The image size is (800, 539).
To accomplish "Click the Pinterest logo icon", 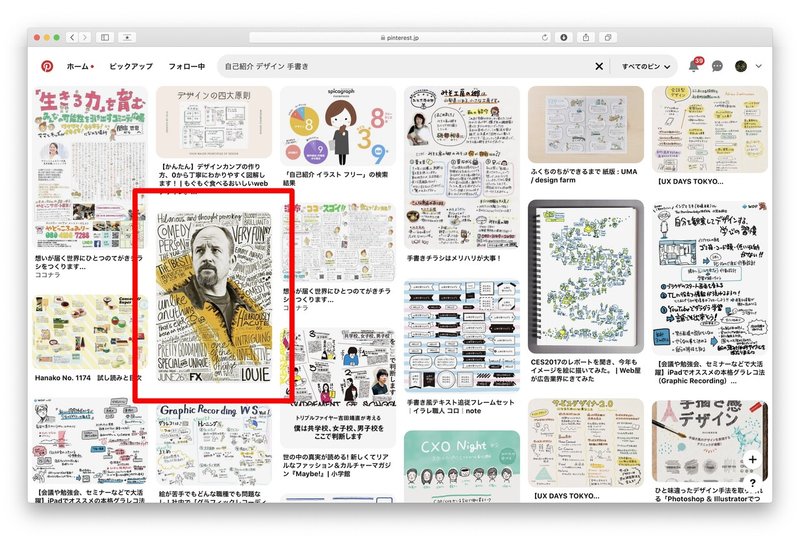I will [x=47, y=66].
